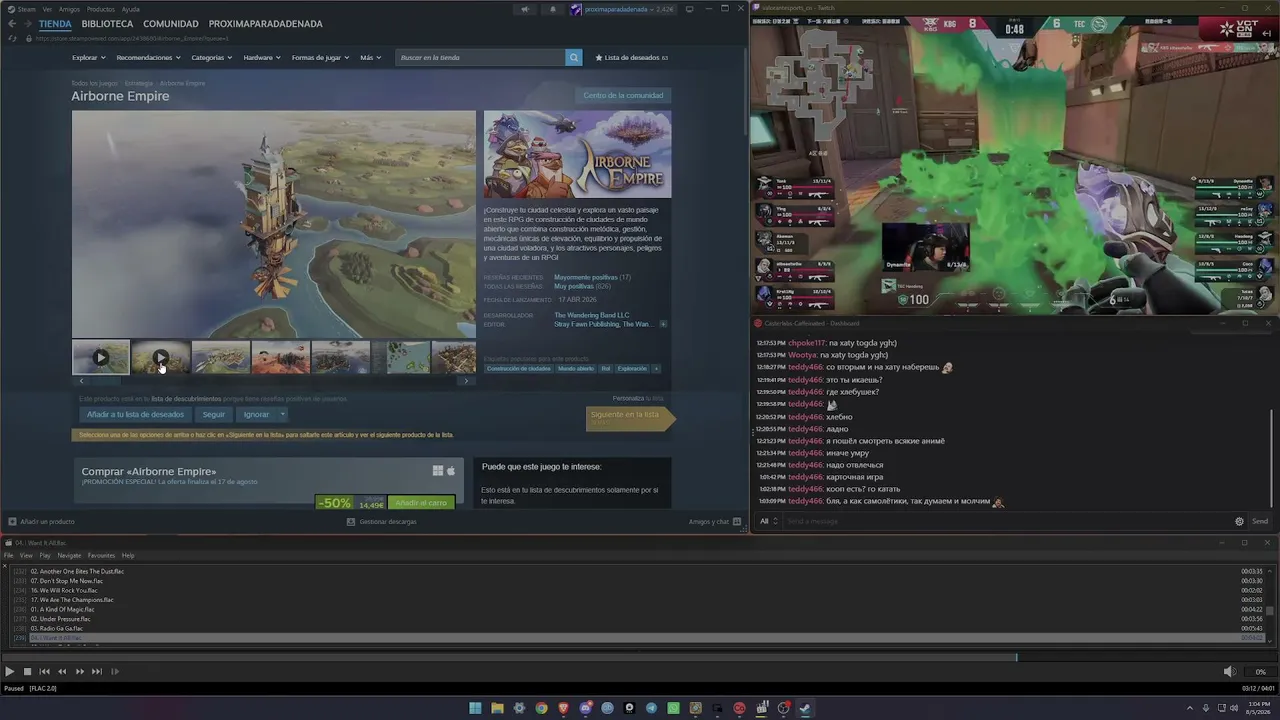Open Amigos y chat in Steam
This screenshot has width=1280, height=720.
[714, 521]
